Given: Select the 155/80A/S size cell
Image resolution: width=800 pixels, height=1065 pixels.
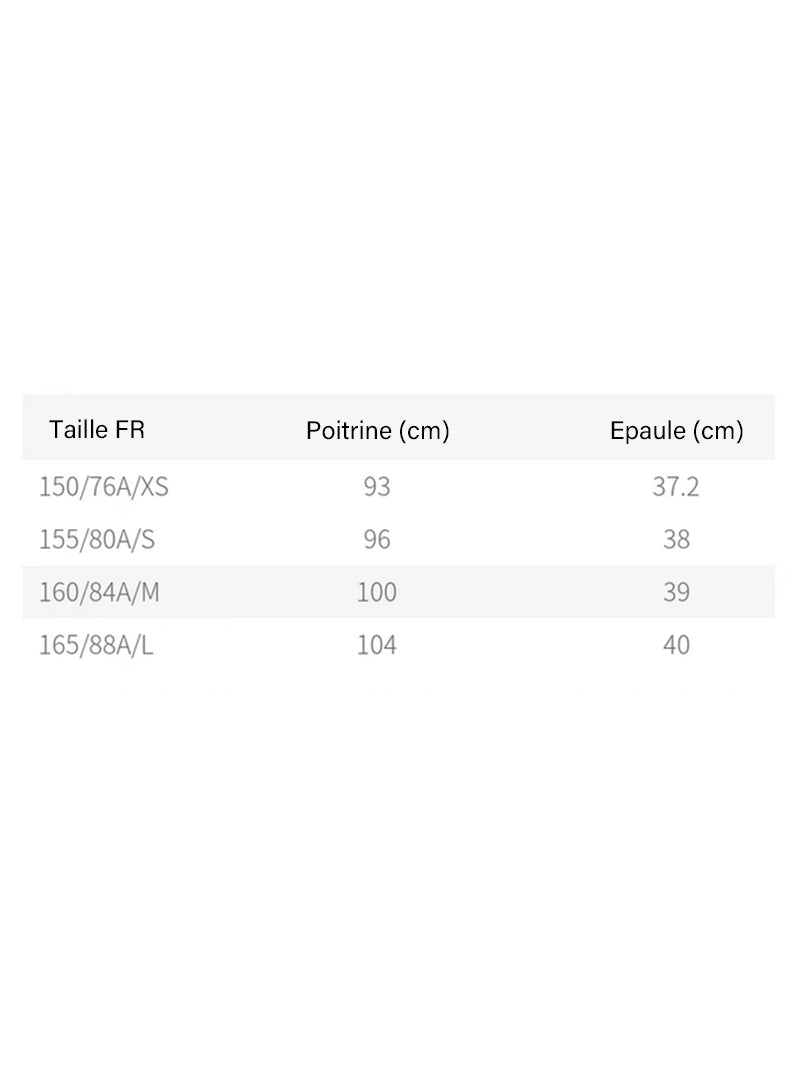Looking at the screenshot, I should click(97, 540).
